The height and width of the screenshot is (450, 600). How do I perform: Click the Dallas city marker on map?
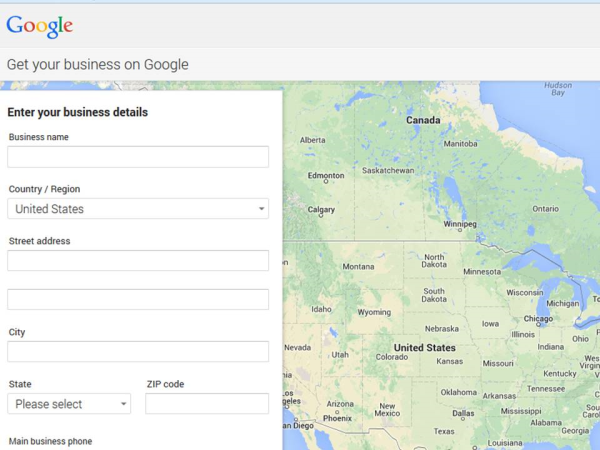(x=463, y=419)
